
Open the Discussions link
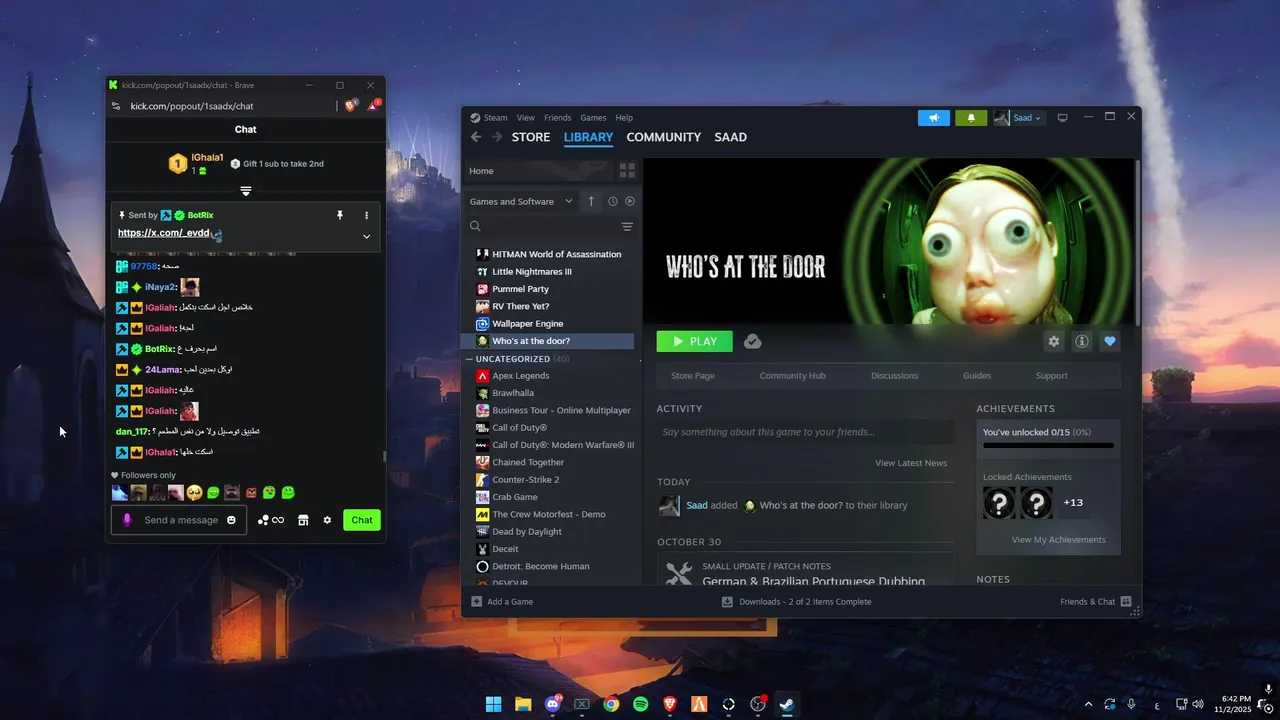(x=894, y=376)
